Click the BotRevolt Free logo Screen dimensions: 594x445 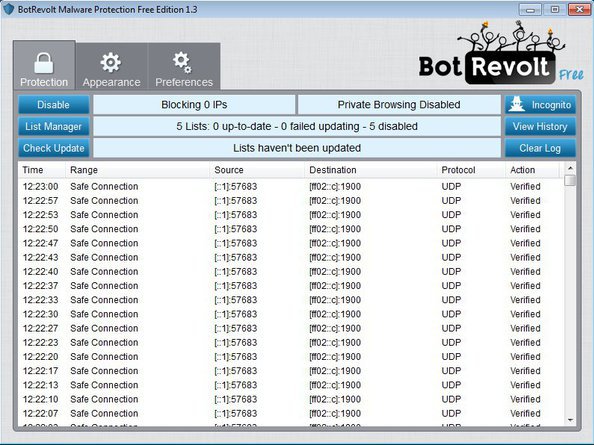point(501,54)
